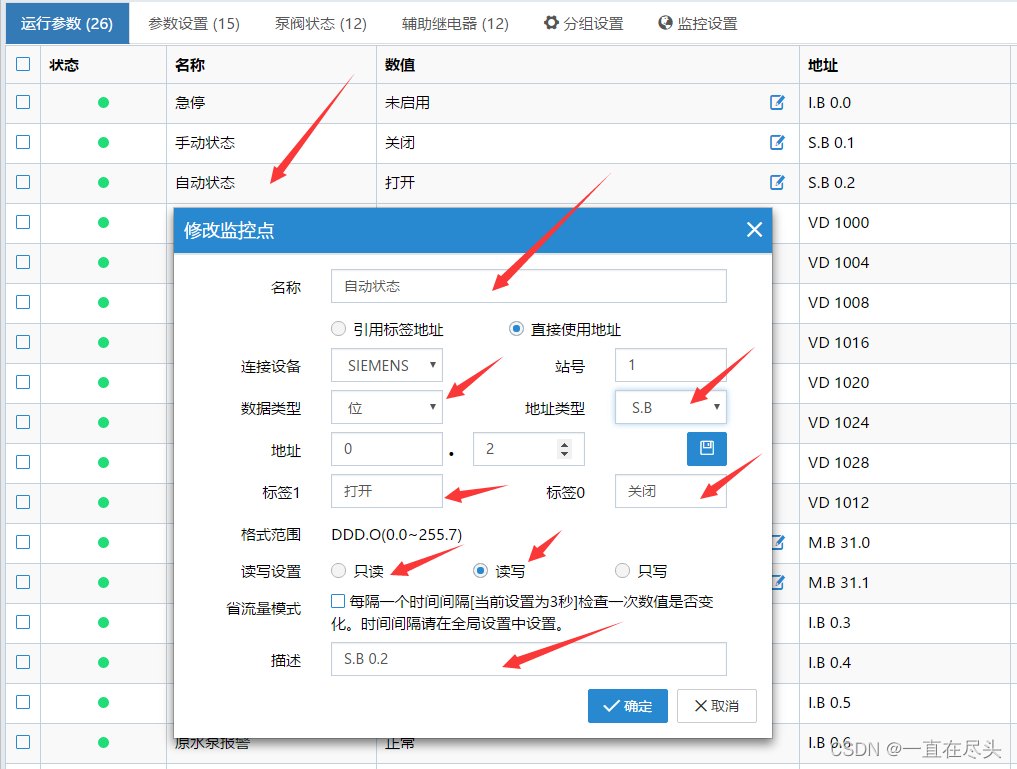This screenshot has height=769, width=1017.
Task: Cancel with 取消 button
Action: [717, 706]
